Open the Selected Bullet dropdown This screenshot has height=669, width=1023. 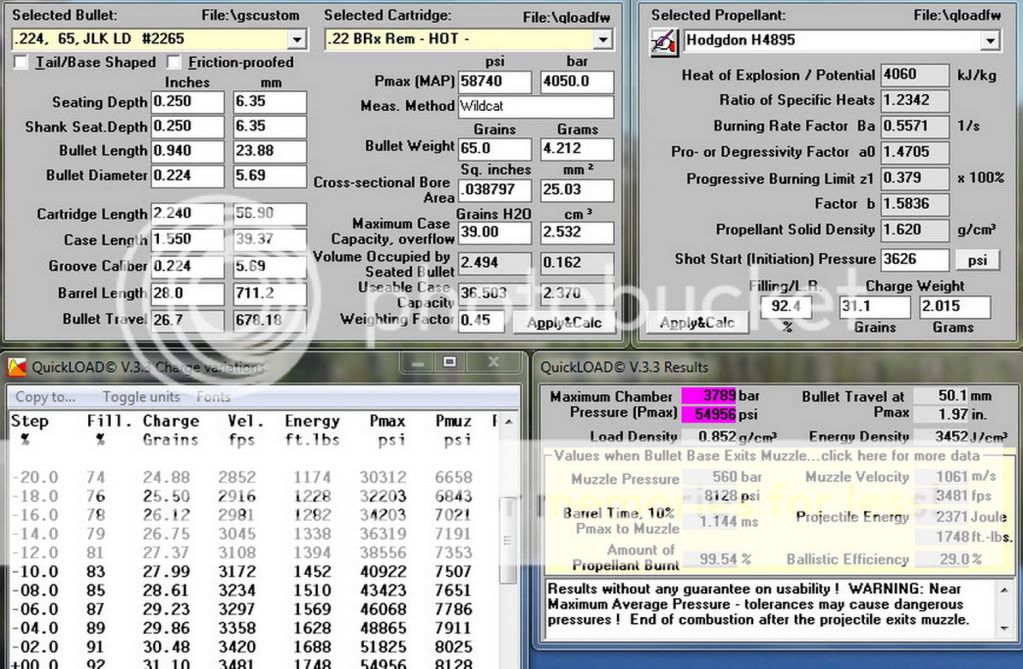pos(297,40)
